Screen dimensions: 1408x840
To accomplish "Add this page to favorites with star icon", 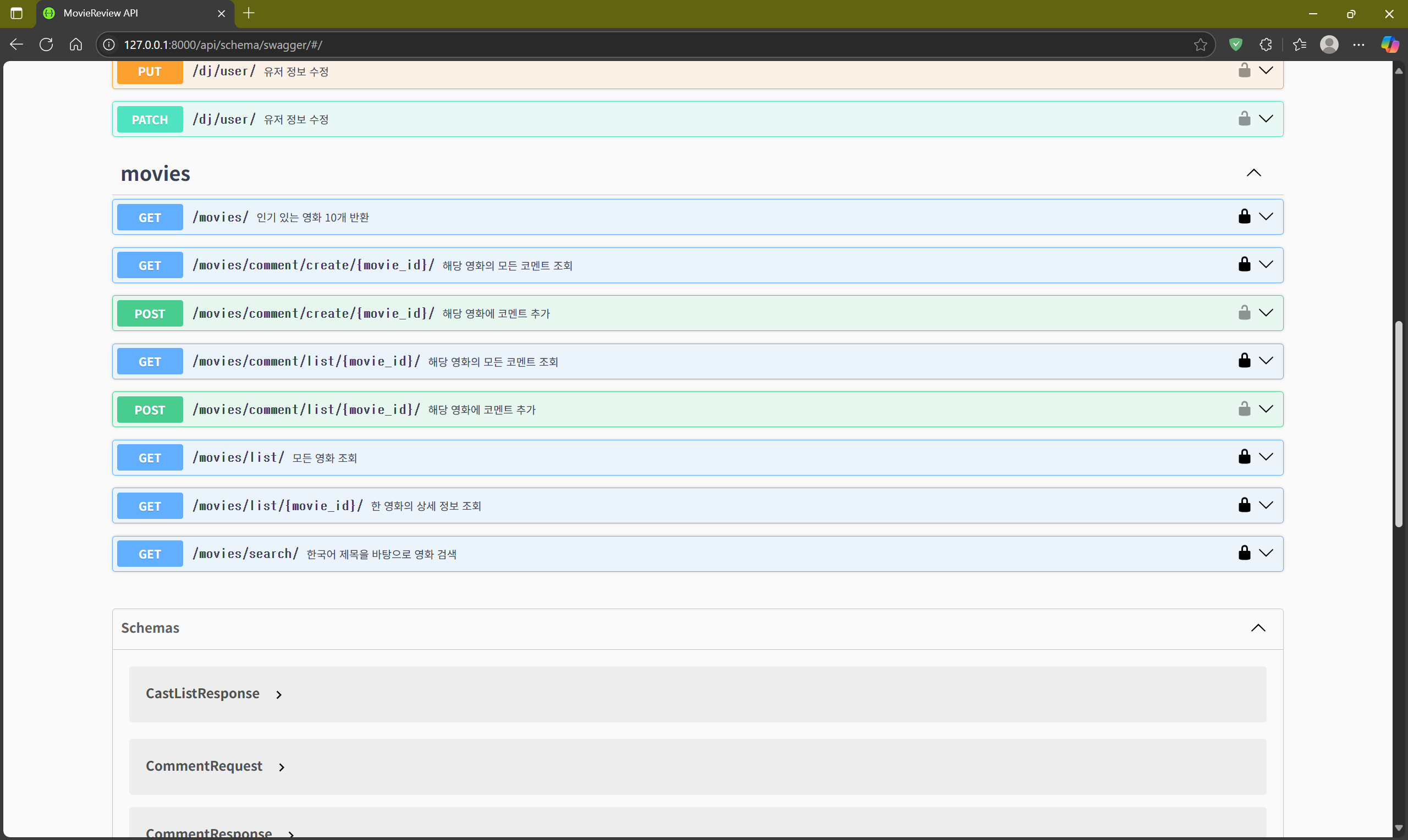I will [x=1200, y=45].
